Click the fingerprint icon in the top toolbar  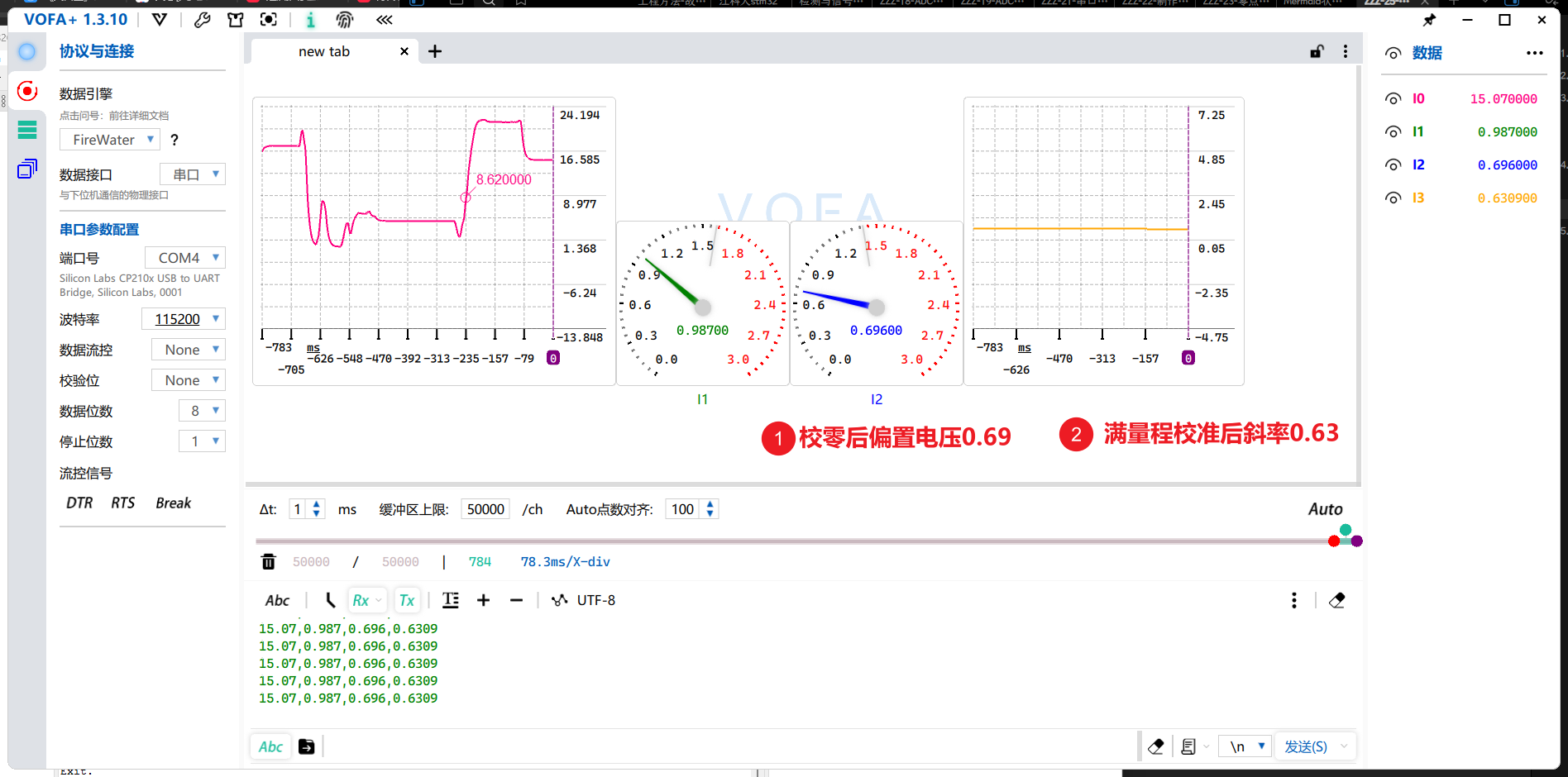coord(345,20)
